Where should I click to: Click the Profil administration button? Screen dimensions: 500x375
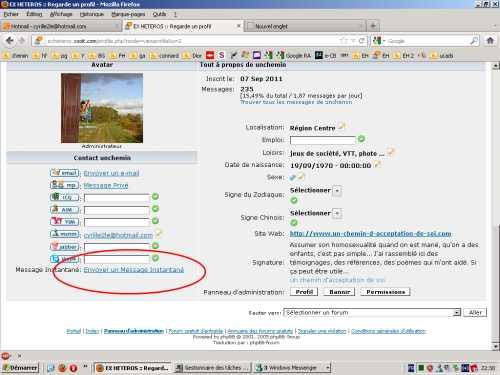(x=304, y=292)
